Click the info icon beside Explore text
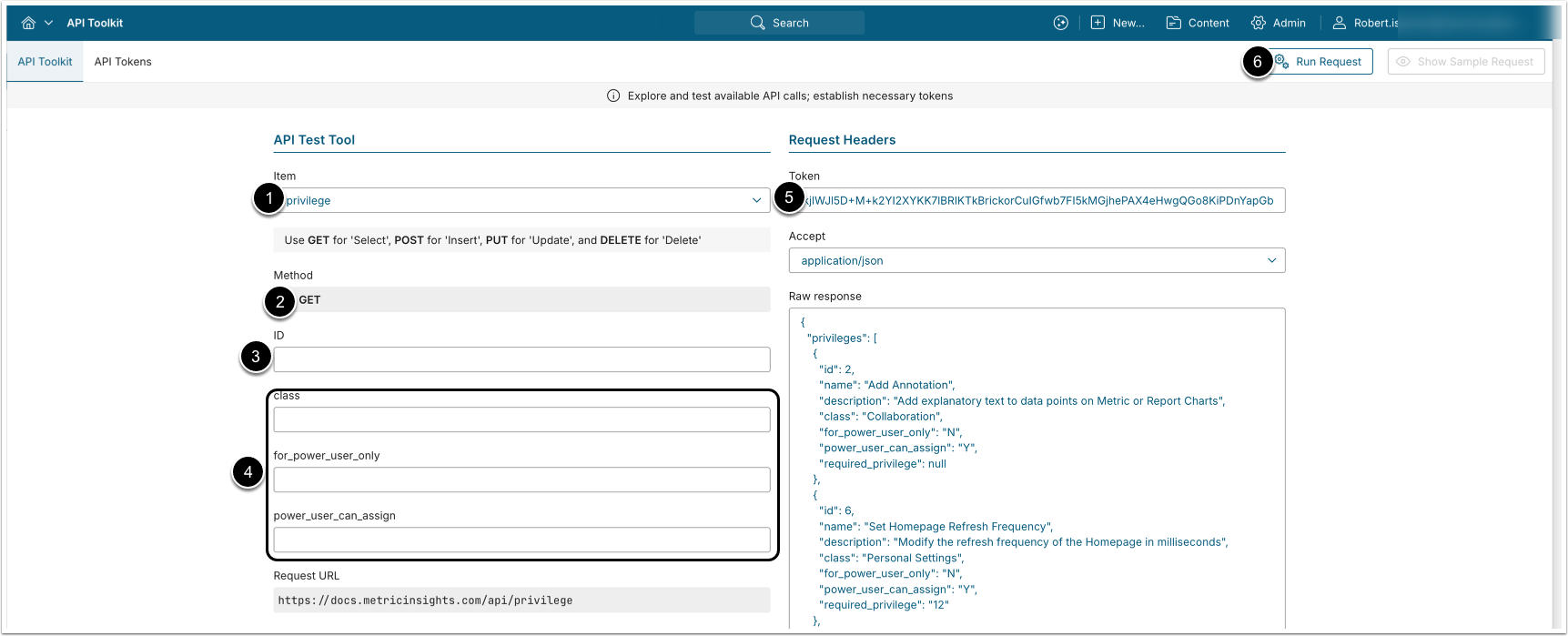This screenshot has width=1568, height=636. pos(613,96)
